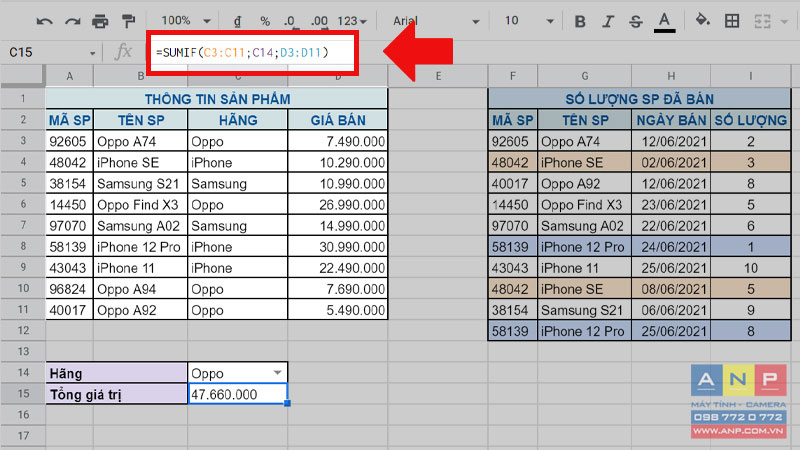Click date cell 23/06/2021

pos(671,205)
